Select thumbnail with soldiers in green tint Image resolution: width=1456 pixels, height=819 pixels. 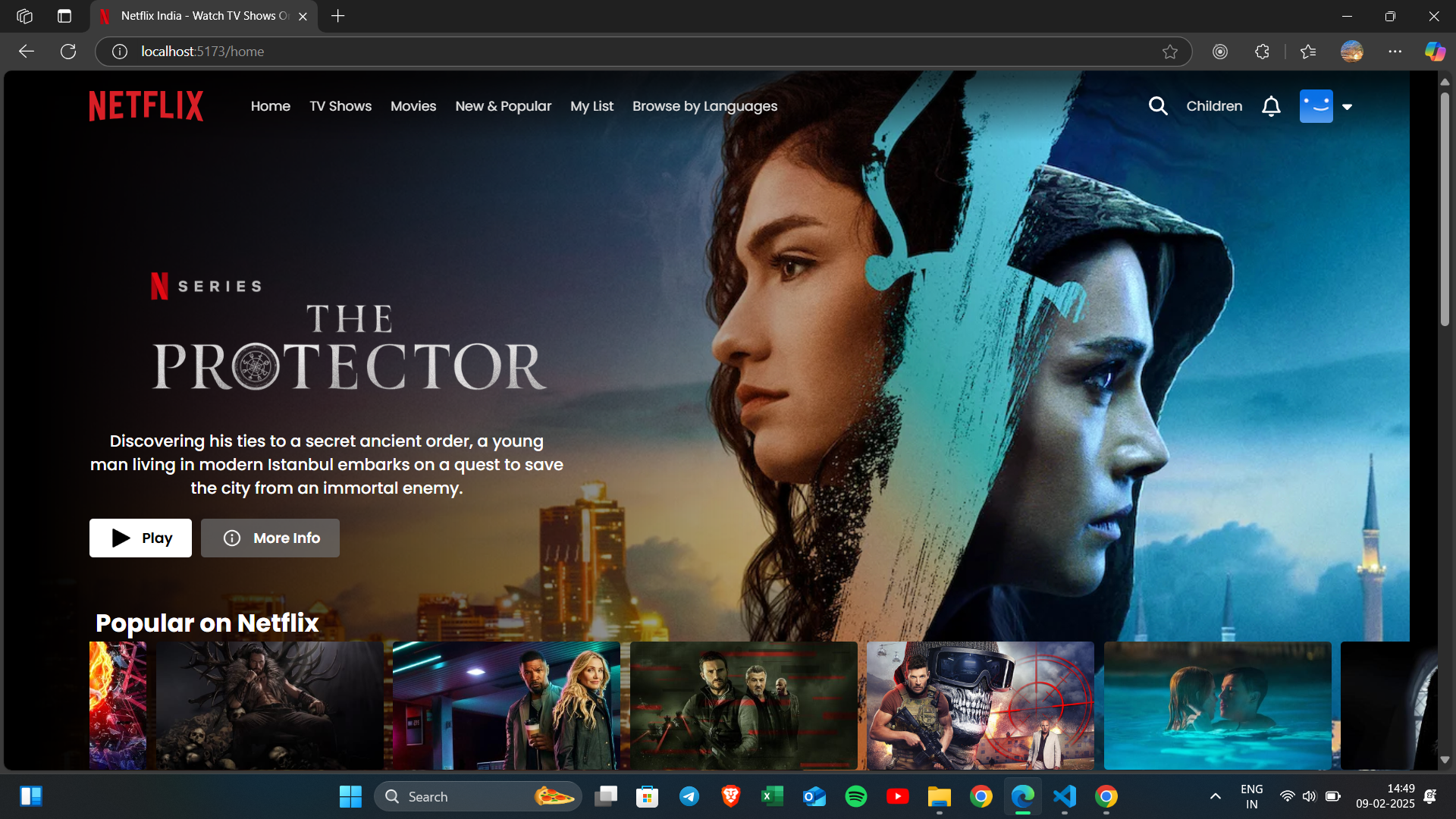click(744, 706)
